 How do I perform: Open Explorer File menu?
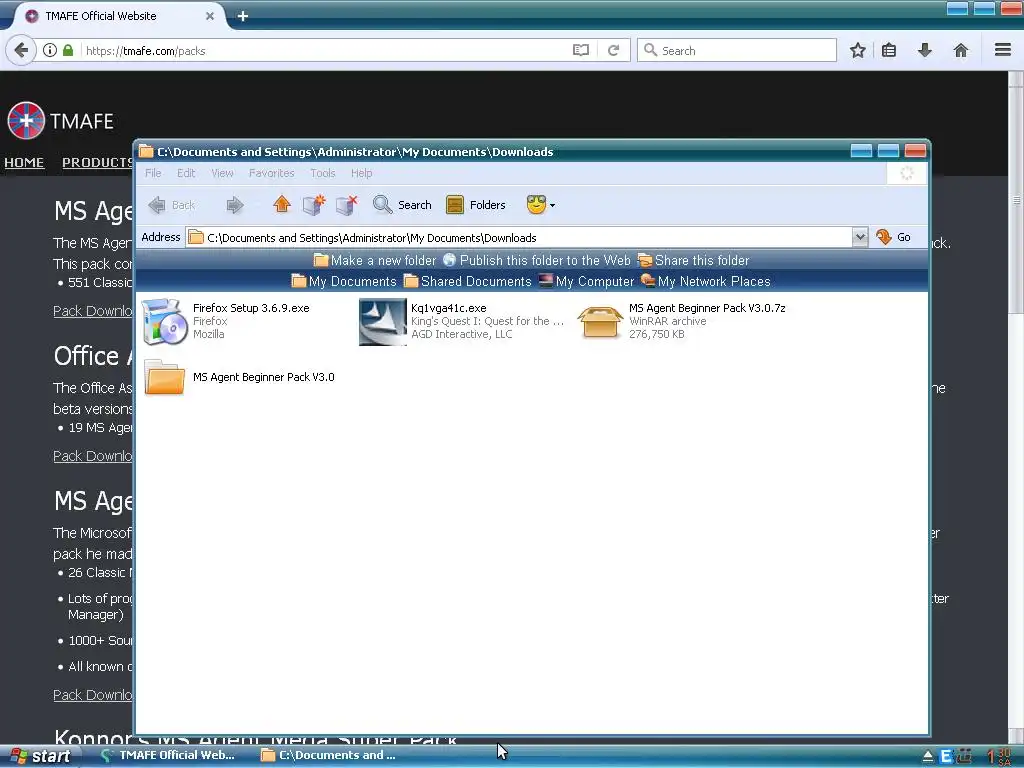tap(153, 173)
